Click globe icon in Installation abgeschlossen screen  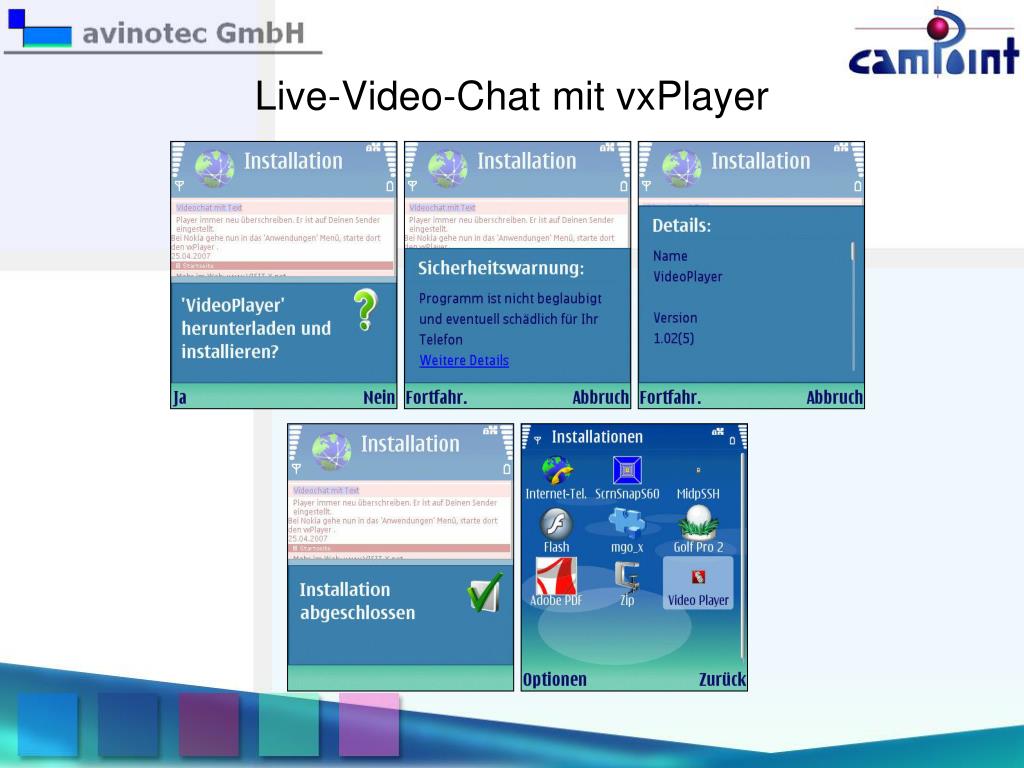[x=331, y=451]
